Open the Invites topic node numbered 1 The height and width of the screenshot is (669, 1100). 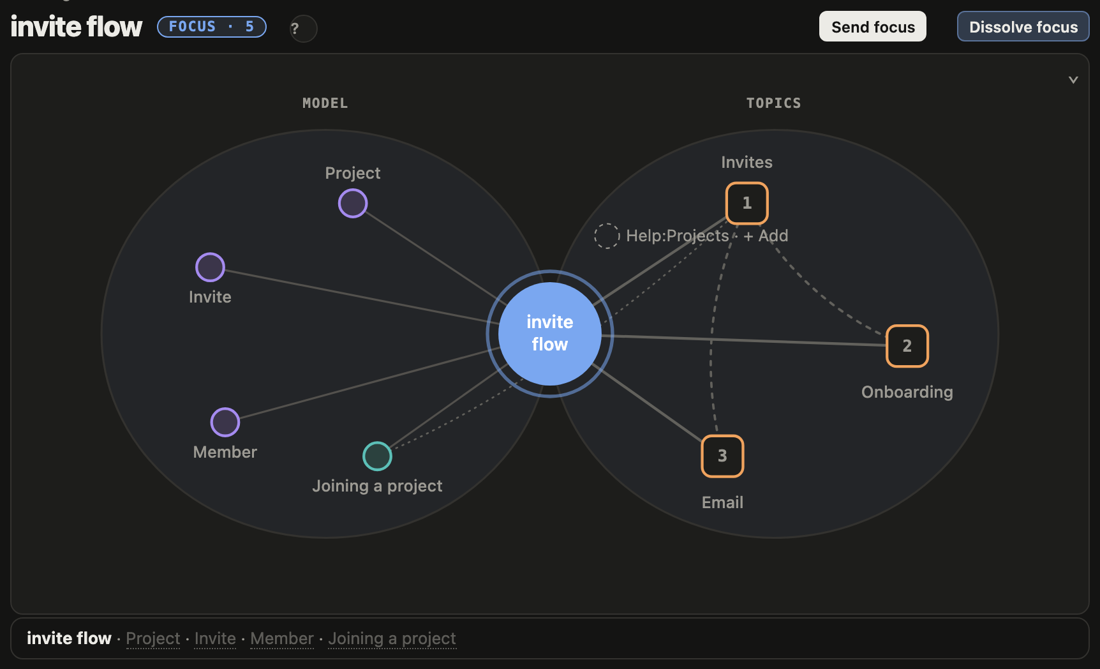pos(746,203)
